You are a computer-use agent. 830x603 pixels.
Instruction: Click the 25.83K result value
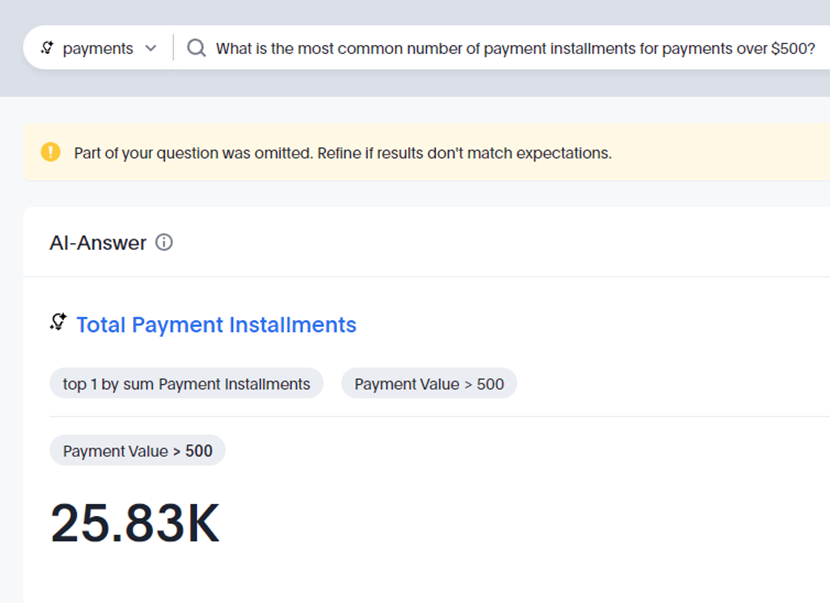135,523
